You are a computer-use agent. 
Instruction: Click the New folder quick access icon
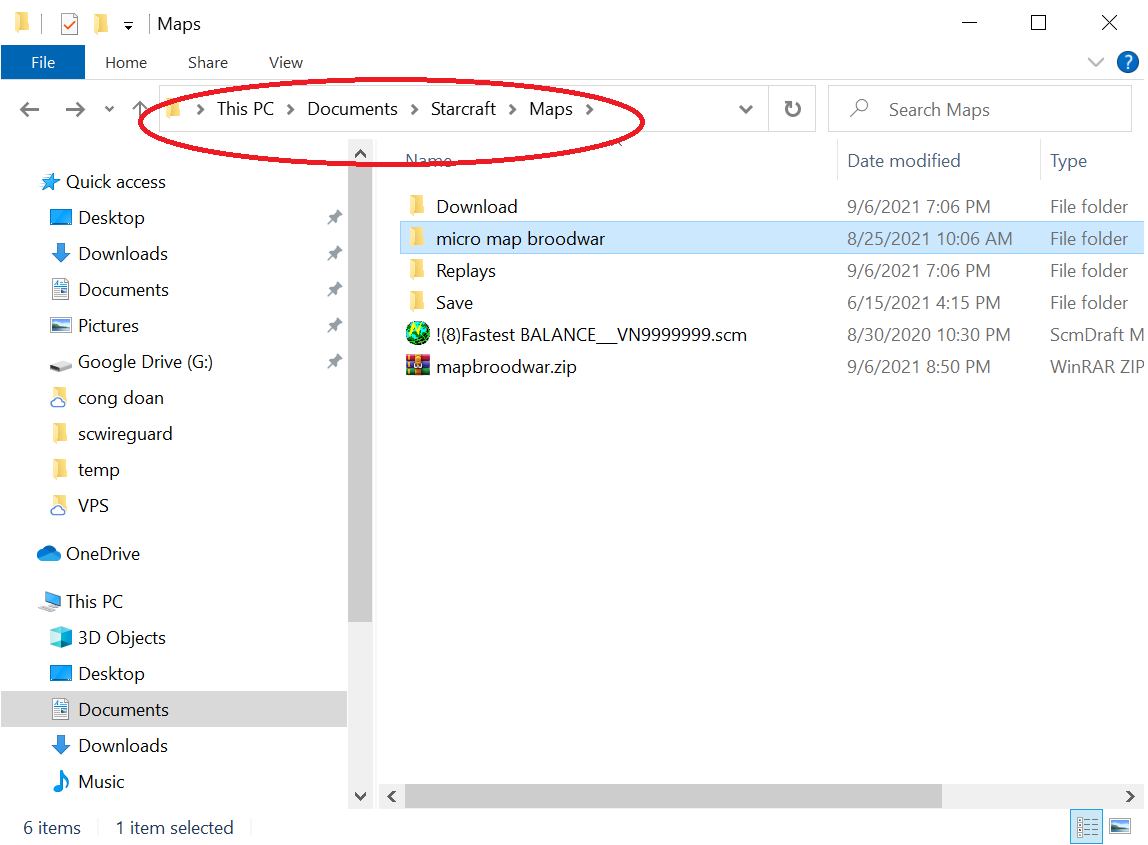click(100, 24)
